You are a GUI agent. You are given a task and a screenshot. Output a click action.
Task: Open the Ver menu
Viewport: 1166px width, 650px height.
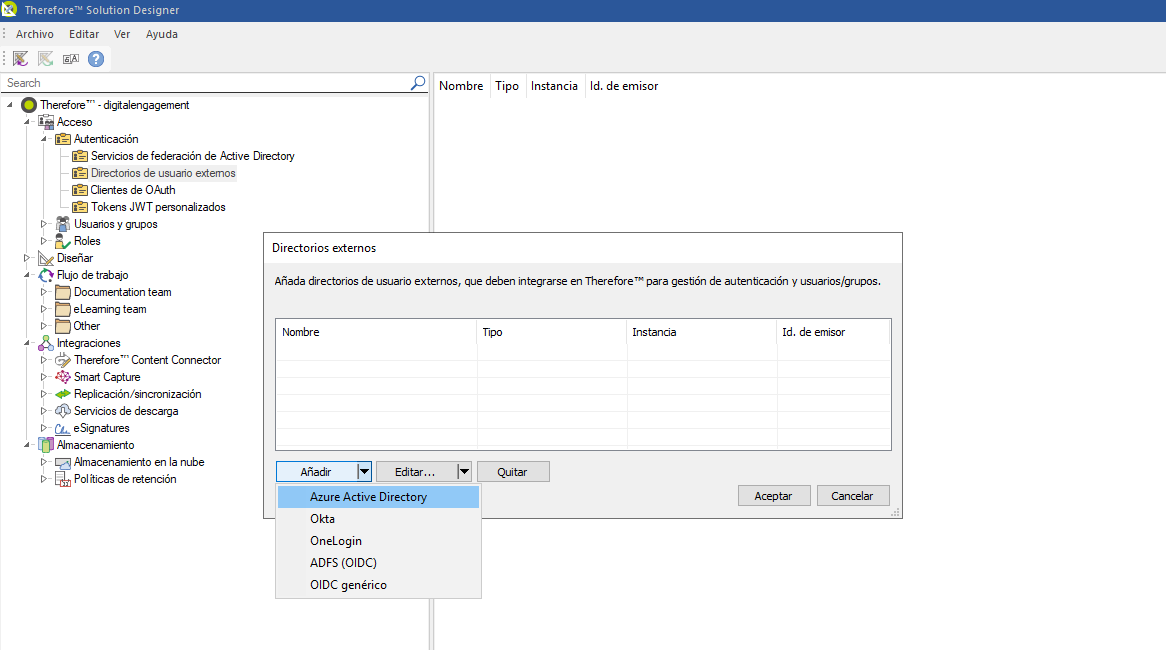(x=122, y=34)
